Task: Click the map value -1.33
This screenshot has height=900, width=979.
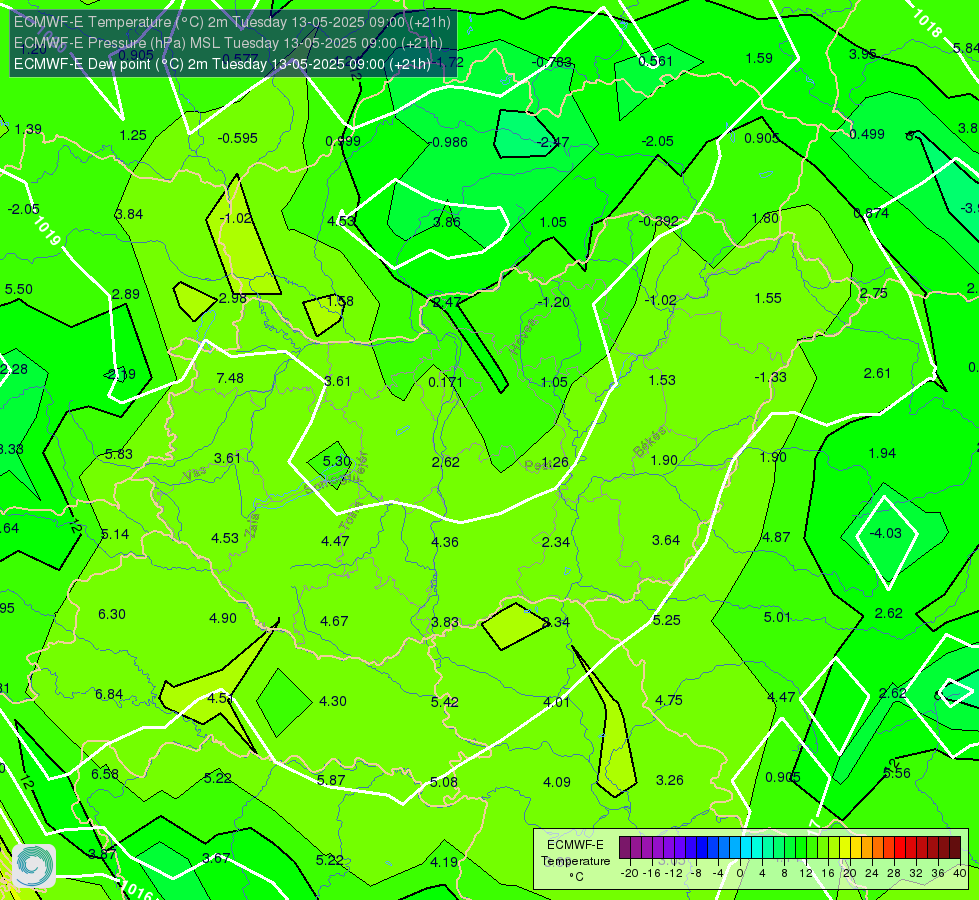Action: coord(770,377)
